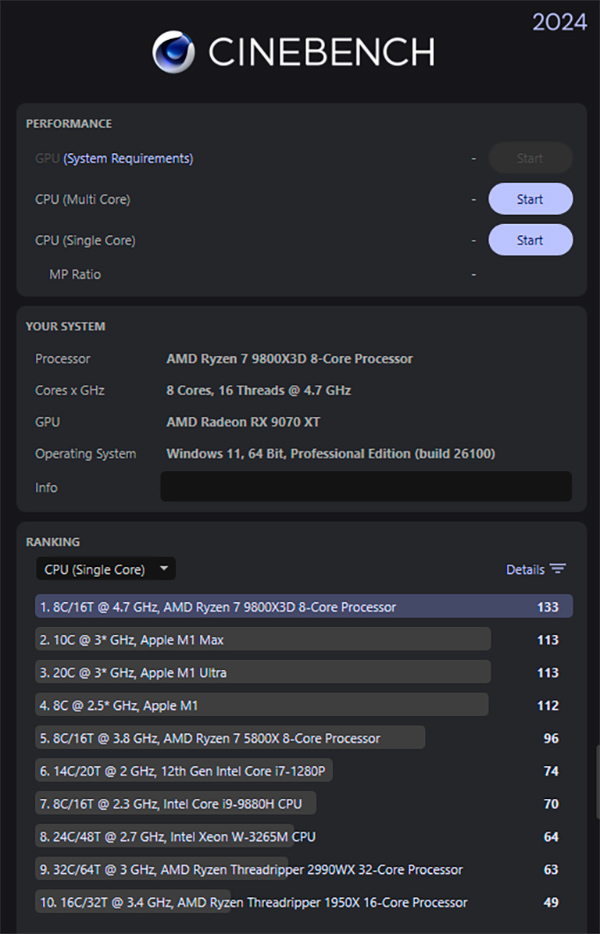Click the Cinebench sphere logo icon
This screenshot has height=934, width=600.
tap(173, 52)
